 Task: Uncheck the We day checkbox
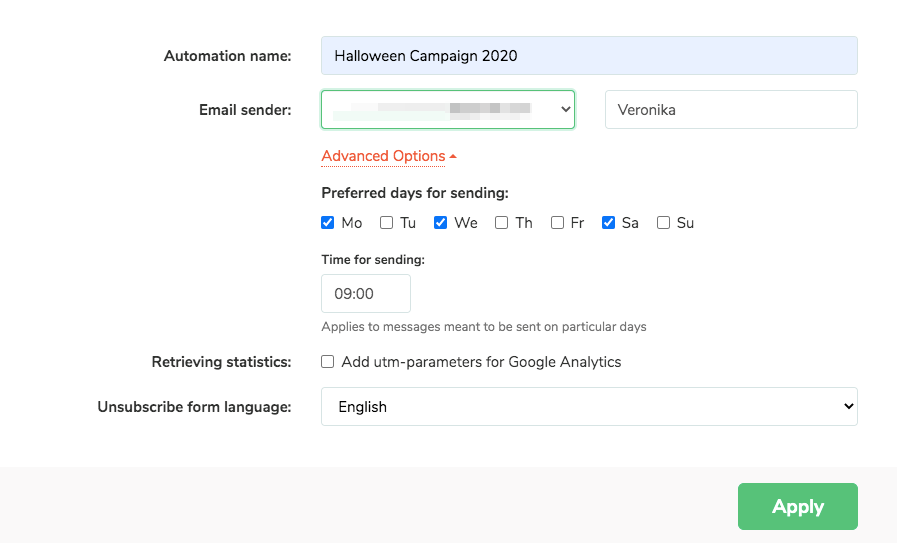[x=440, y=223]
